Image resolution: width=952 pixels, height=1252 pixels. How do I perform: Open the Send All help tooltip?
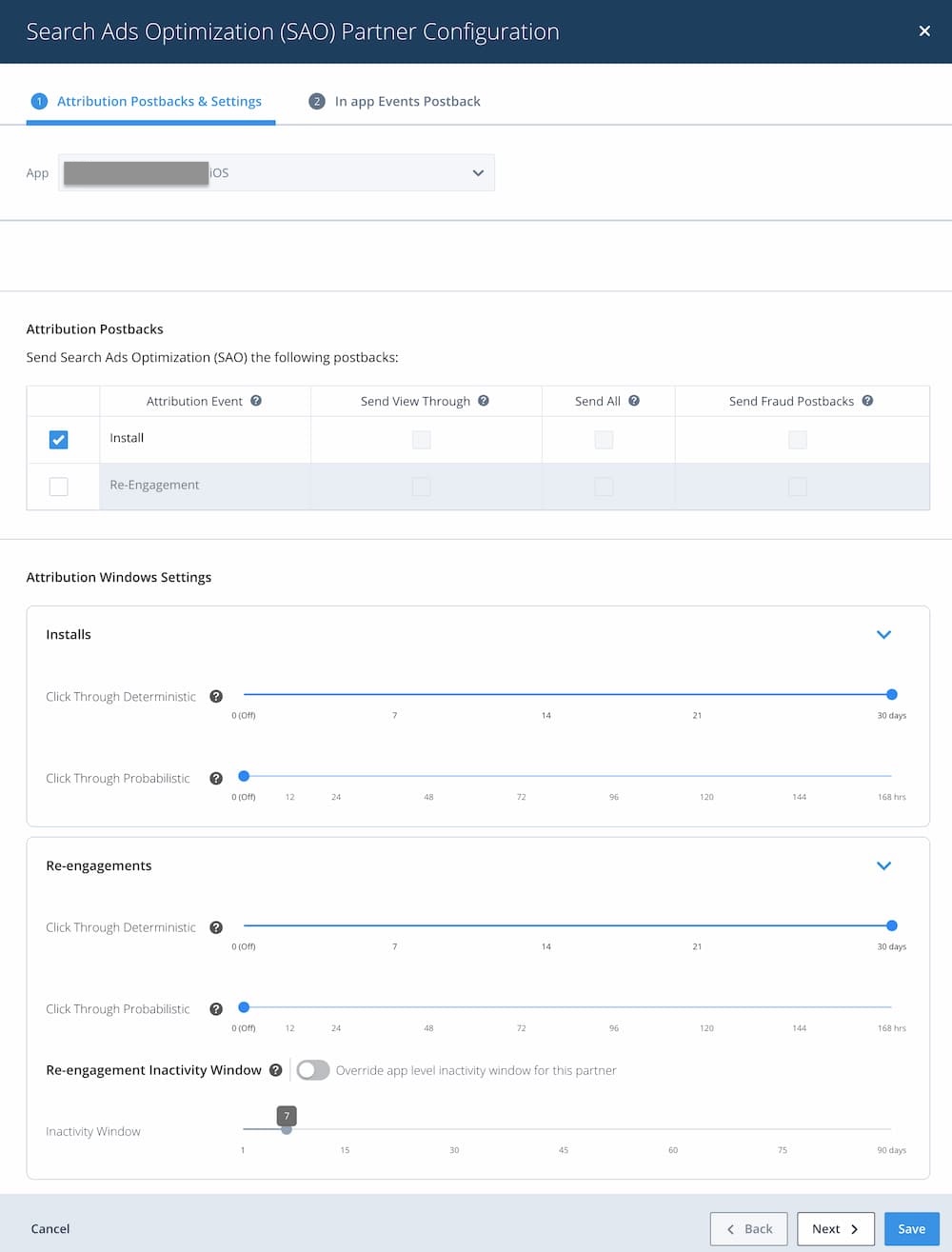pos(634,401)
